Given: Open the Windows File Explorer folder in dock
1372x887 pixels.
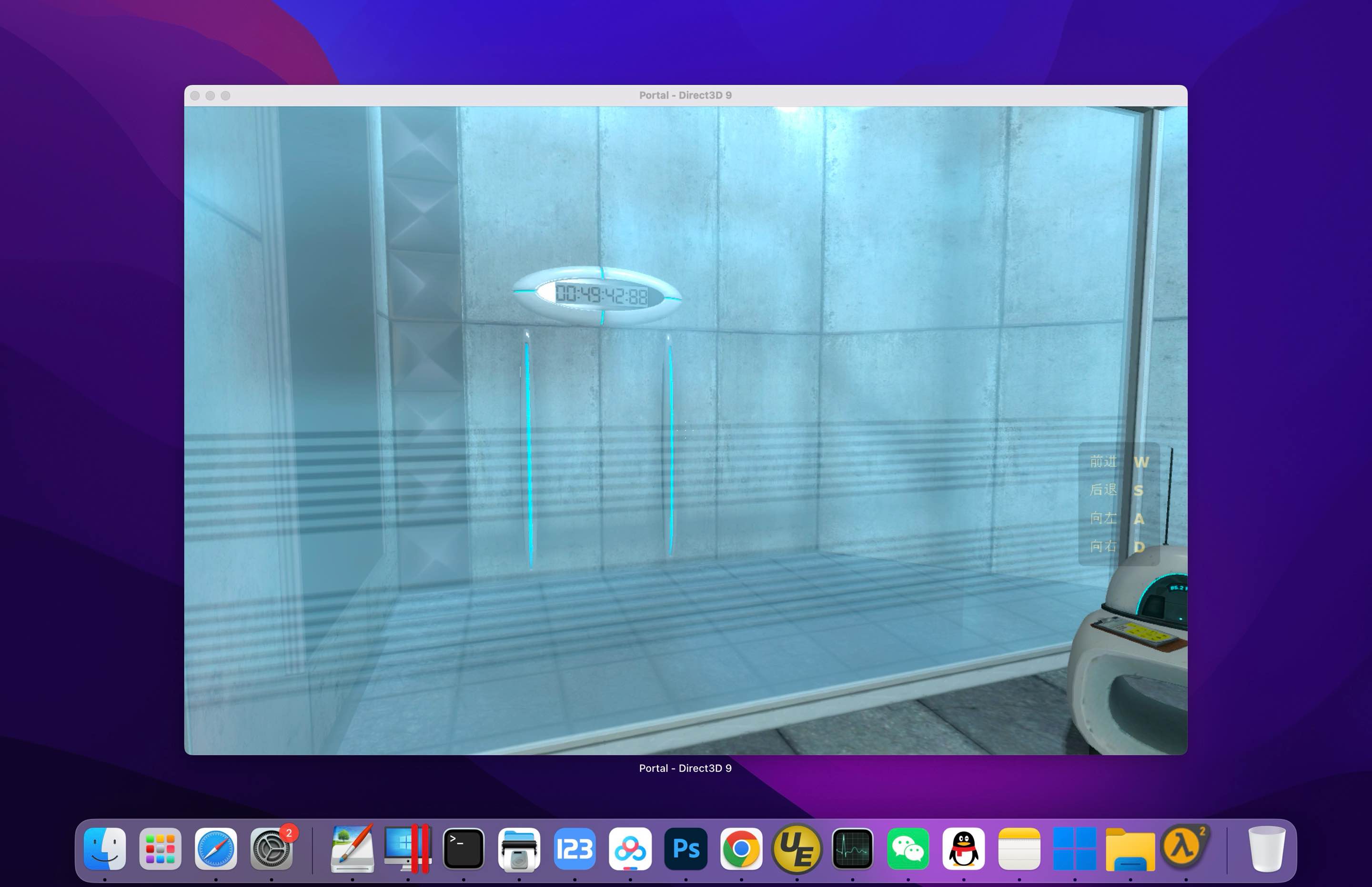Looking at the screenshot, I should [x=1130, y=849].
